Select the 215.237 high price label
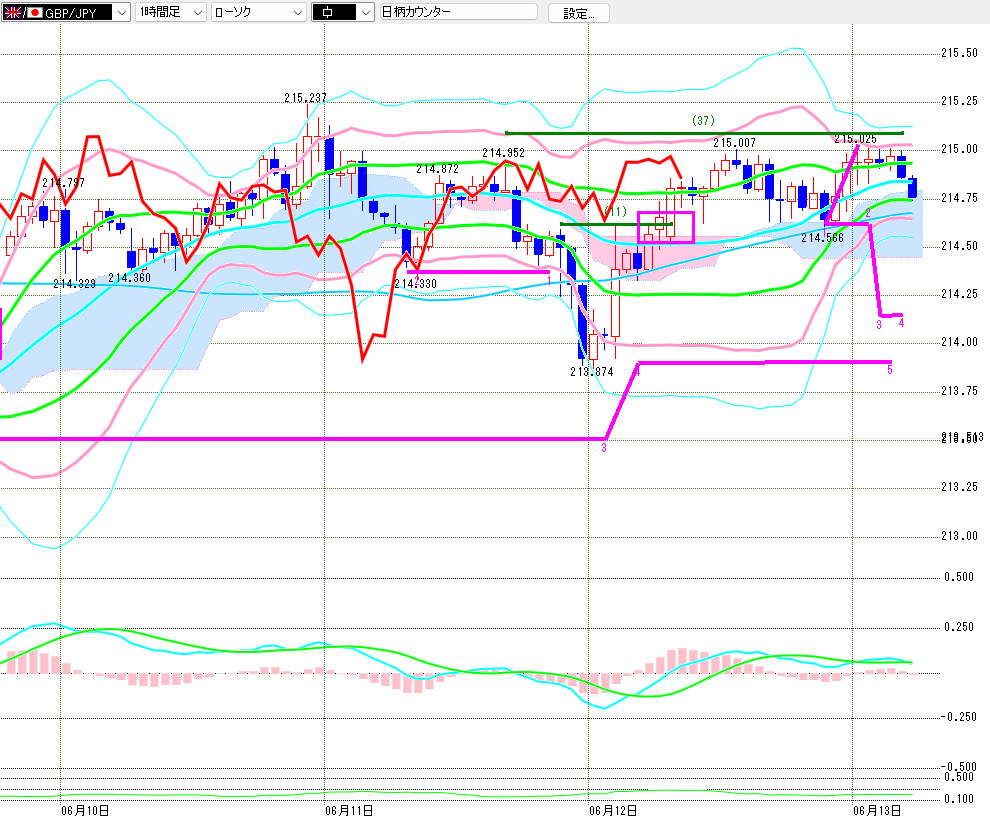Image resolution: width=990 pixels, height=819 pixels. 305,98
